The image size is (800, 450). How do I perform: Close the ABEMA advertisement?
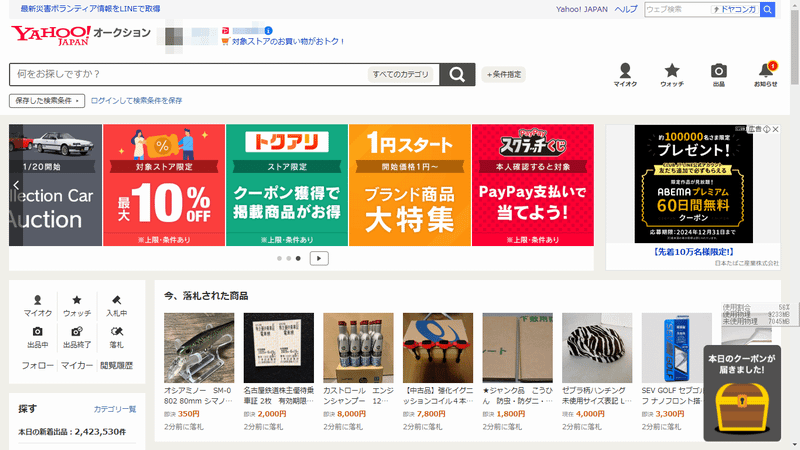click(x=776, y=129)
